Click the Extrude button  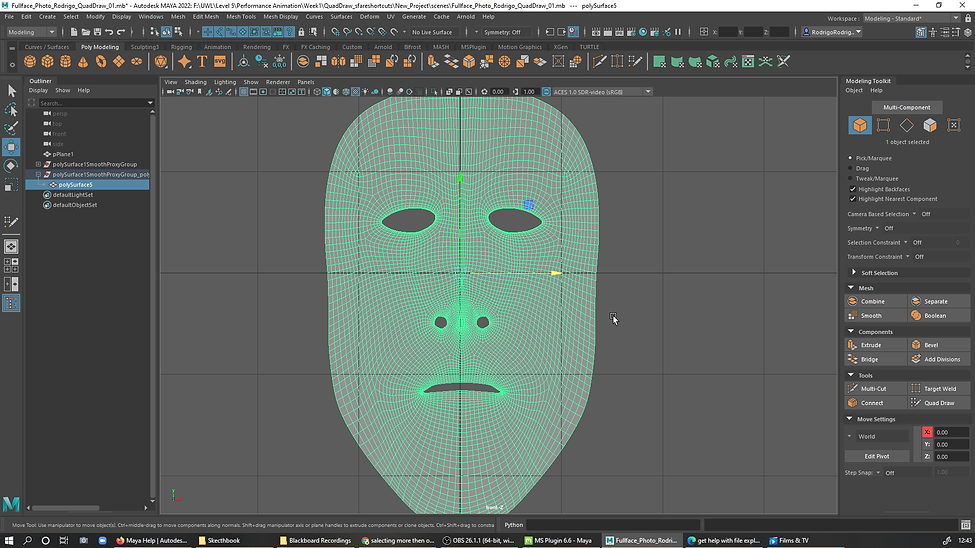click(876, 345)
